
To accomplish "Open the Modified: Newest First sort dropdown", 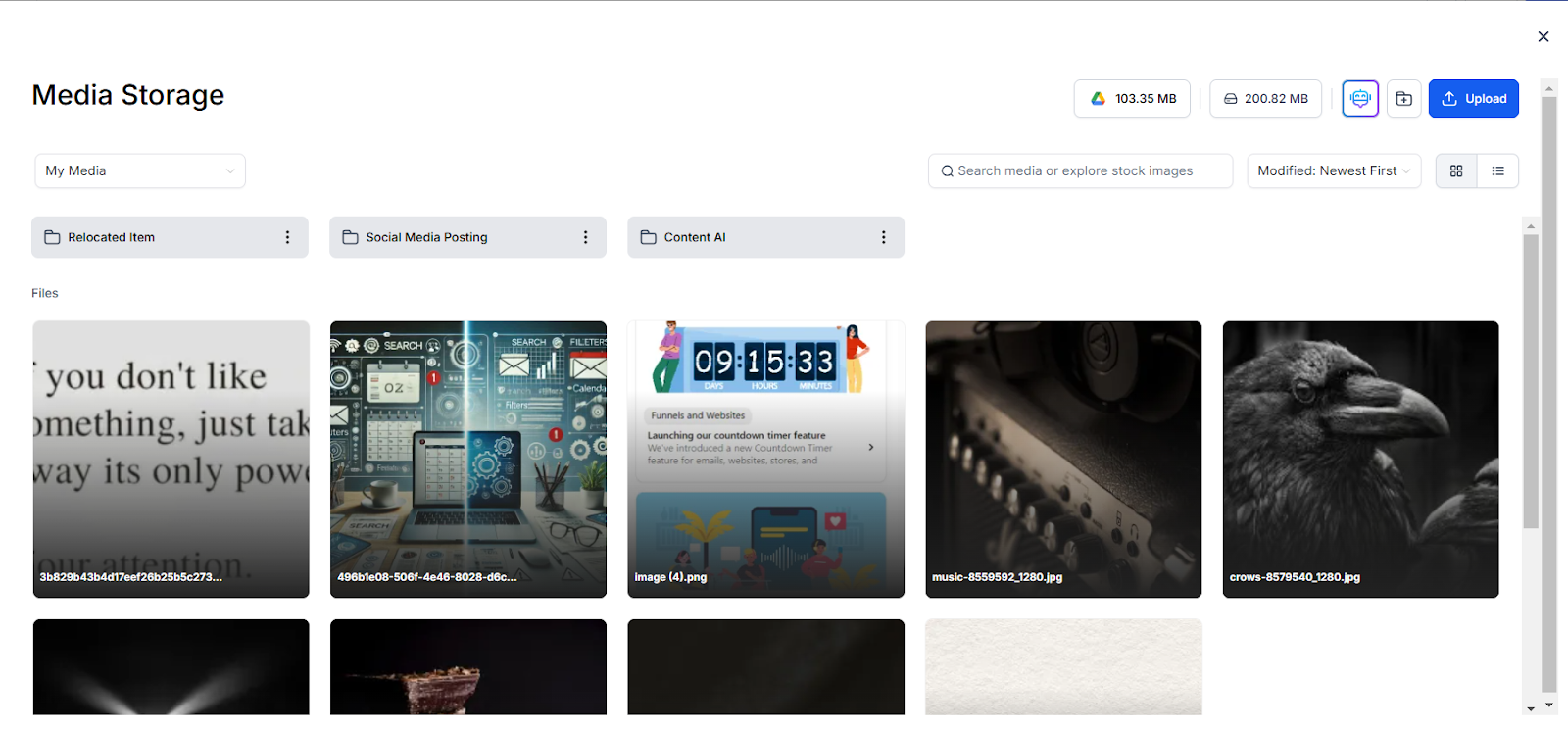I will tap(1334, 170).
